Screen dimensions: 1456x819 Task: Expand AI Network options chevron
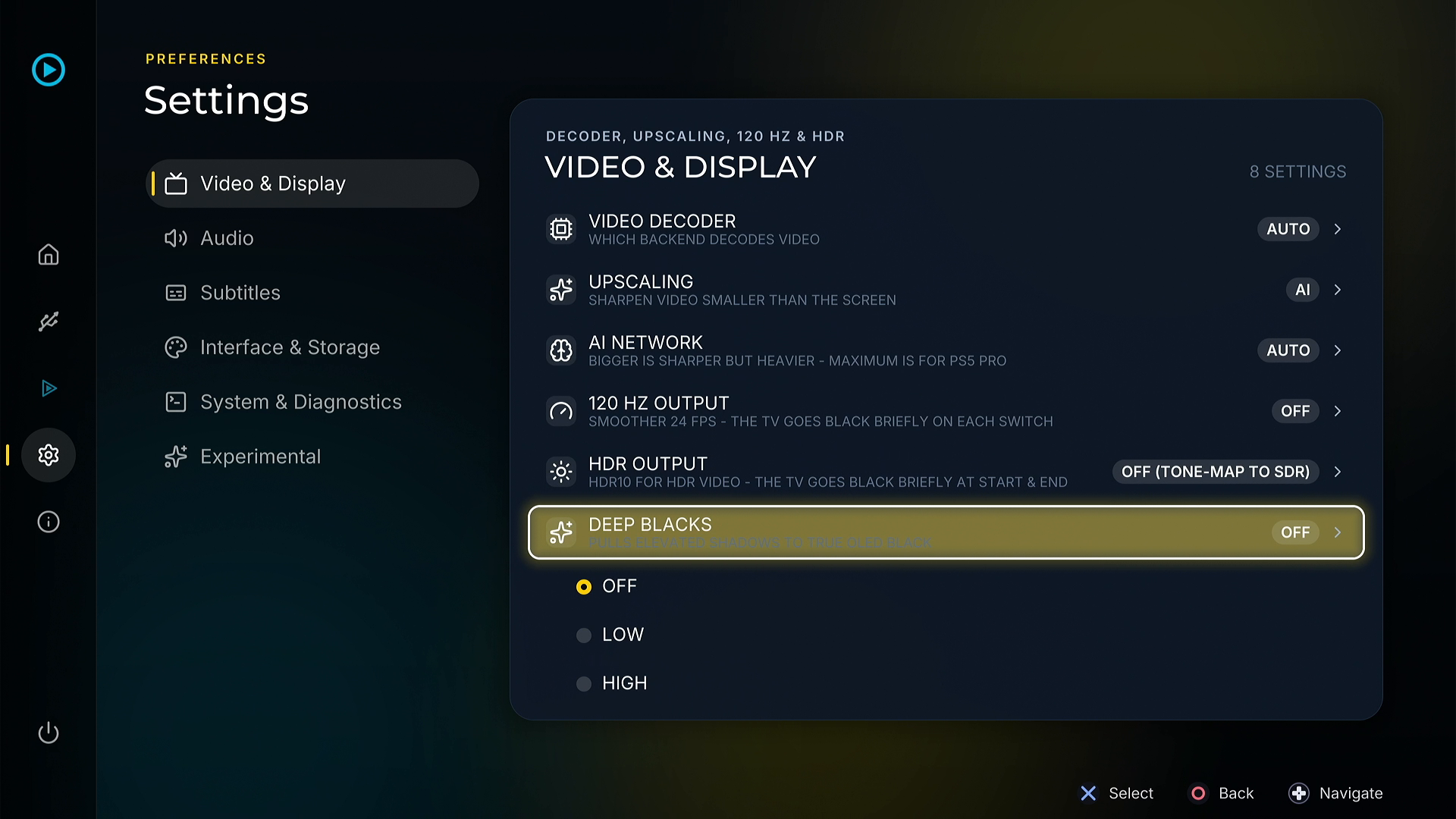click(x=1338, y=350)
